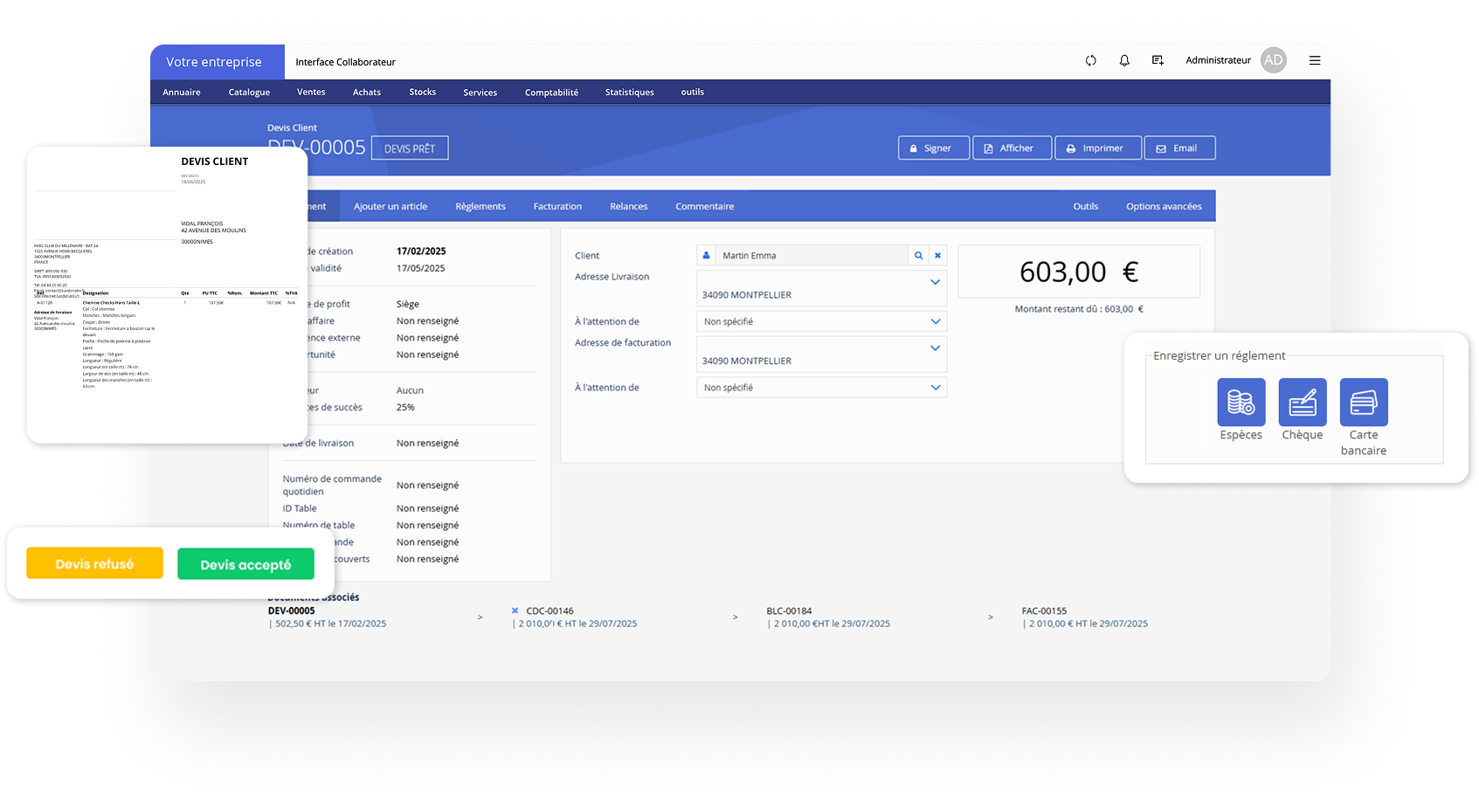Viewport: 1479px width, 812px height.
Task: Expand the Adresse Livraison dropdown
Action: [935, 283]
